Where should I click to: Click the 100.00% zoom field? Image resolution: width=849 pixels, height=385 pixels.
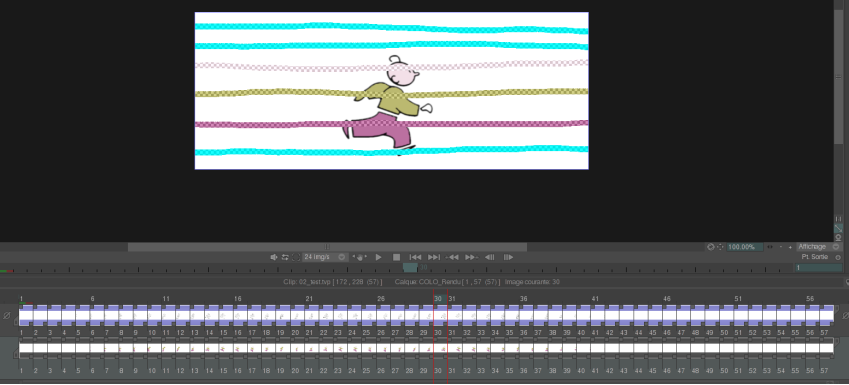[744, 247]
